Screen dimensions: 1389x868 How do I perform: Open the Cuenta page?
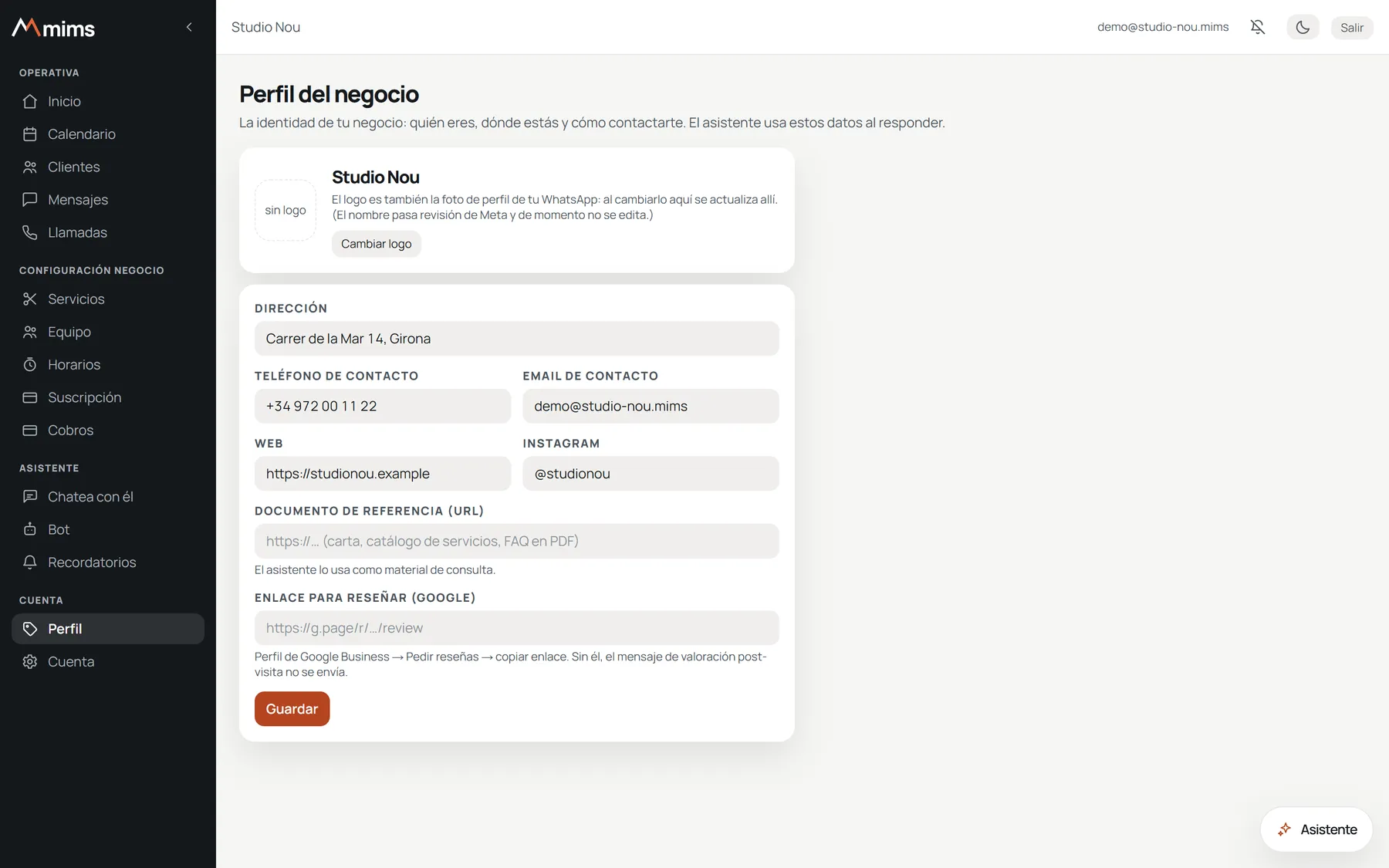[108, 661]
